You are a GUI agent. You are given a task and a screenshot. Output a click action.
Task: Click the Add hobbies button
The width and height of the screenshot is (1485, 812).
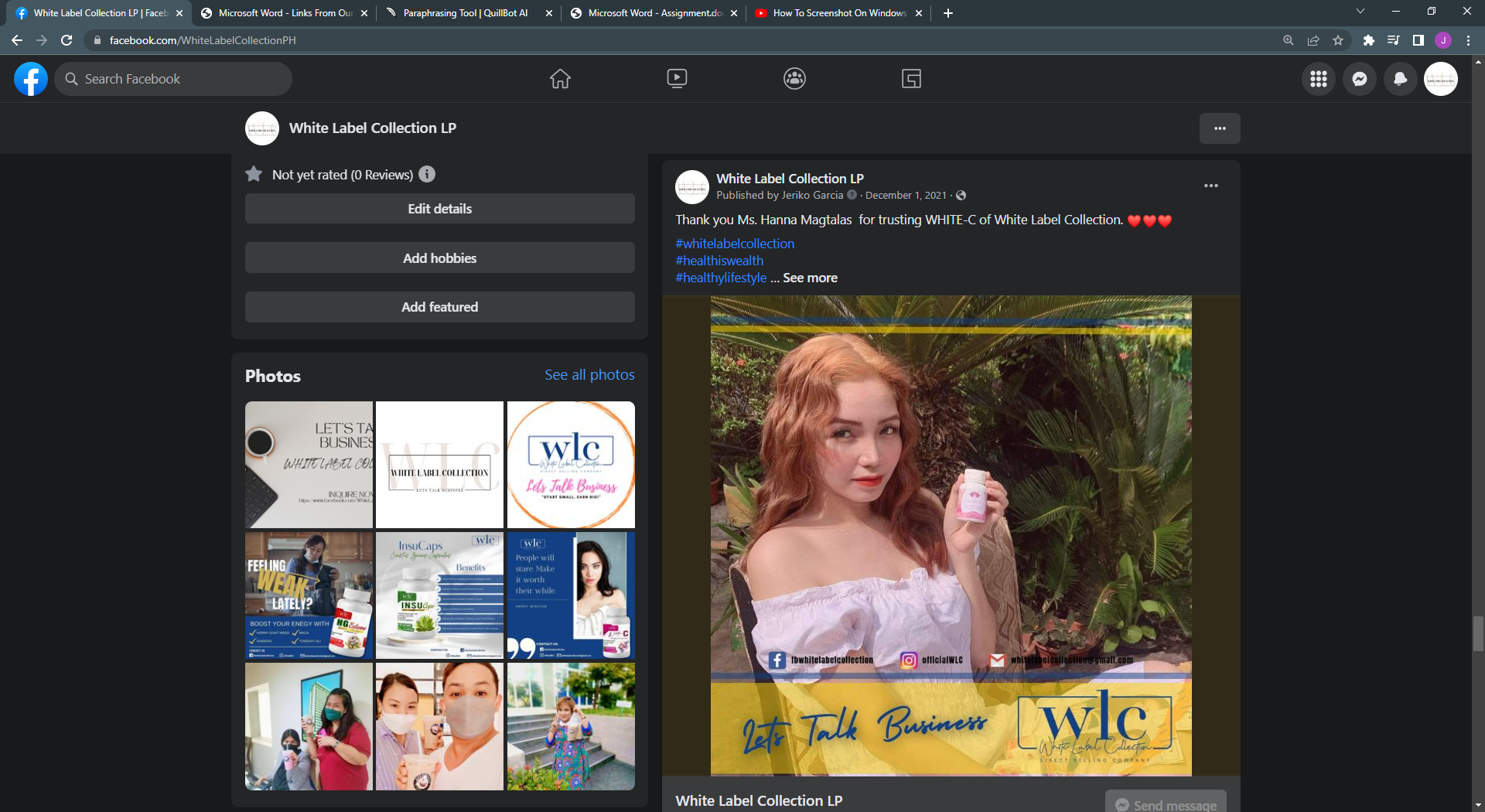pos(440,258)
